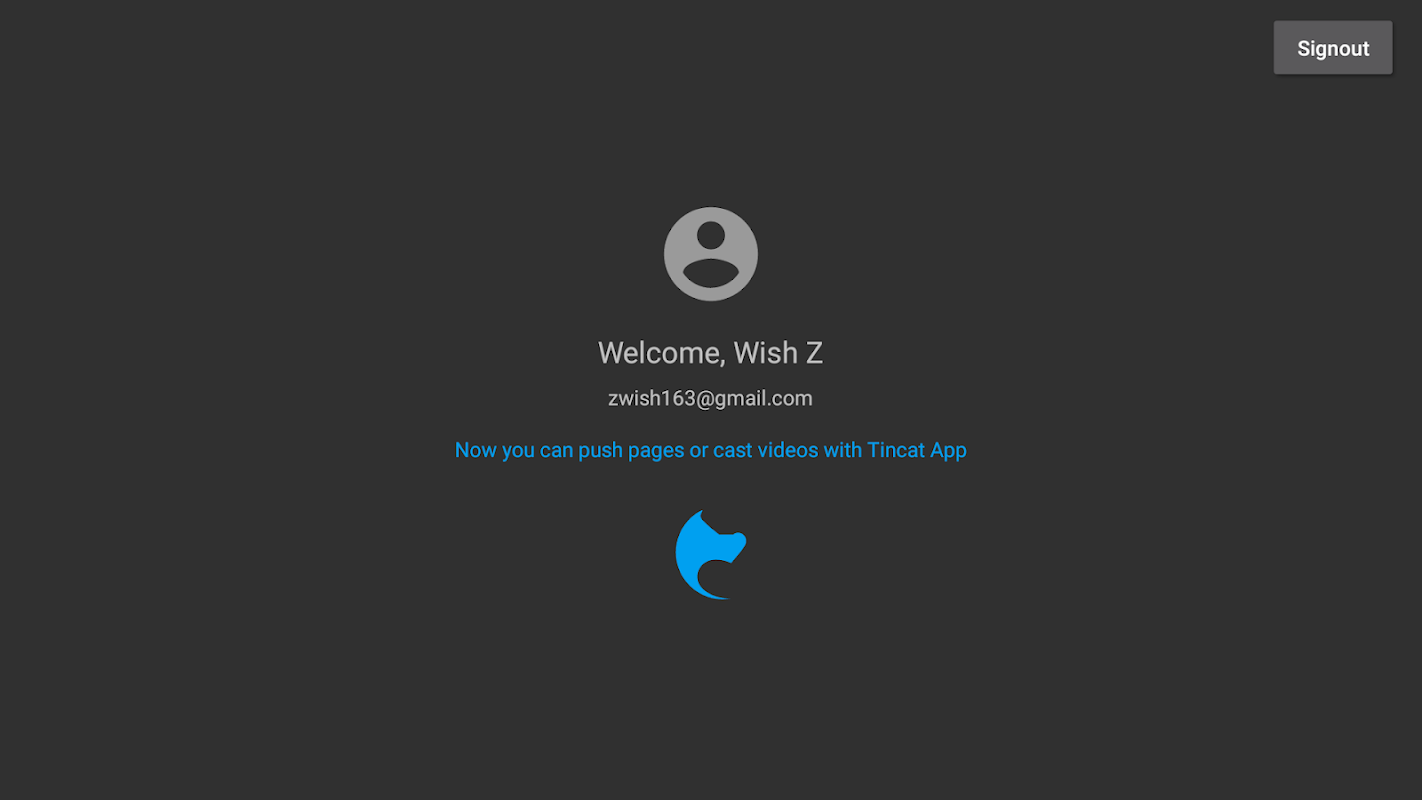Screen dimensions: 1422x800
Task: Click the word 'Welcome' in the greeting
Action: 660,353
